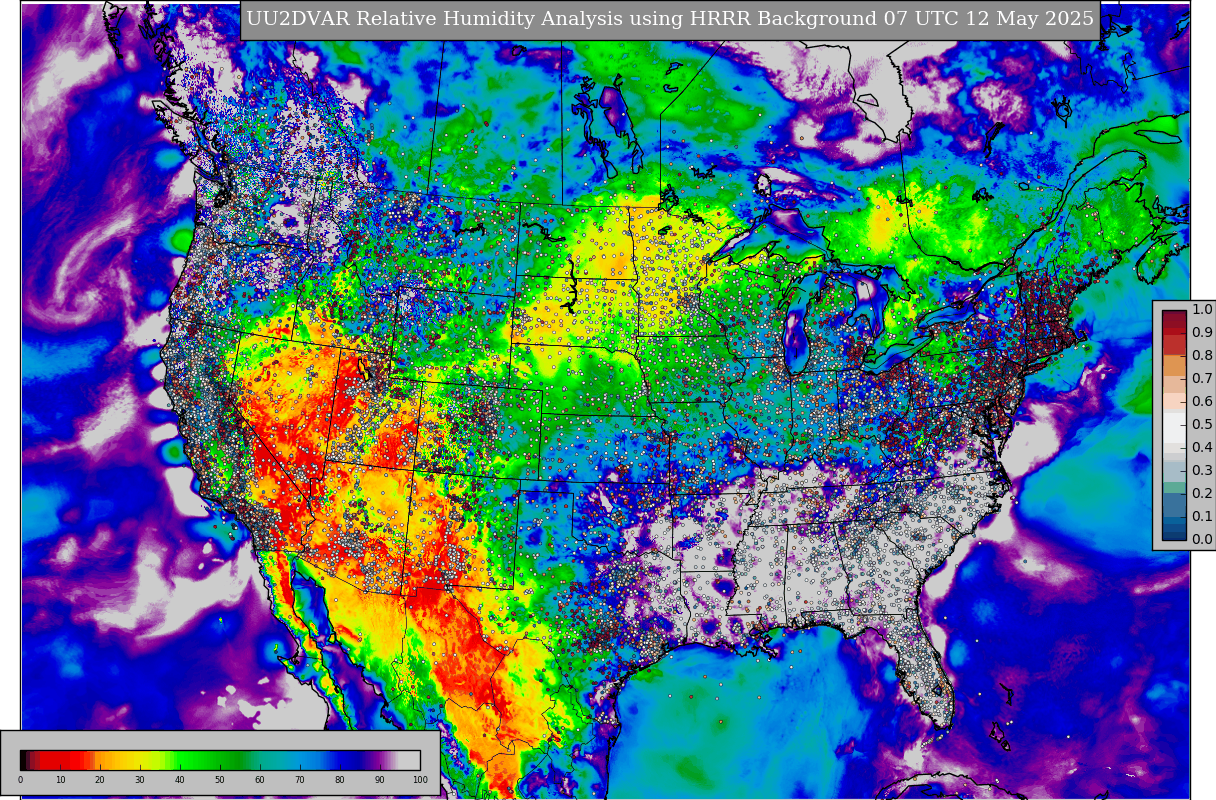The image size is (1216, 800).
Task: Click the 70 tick label on humidity colorbar
Action: pos(300,780)
